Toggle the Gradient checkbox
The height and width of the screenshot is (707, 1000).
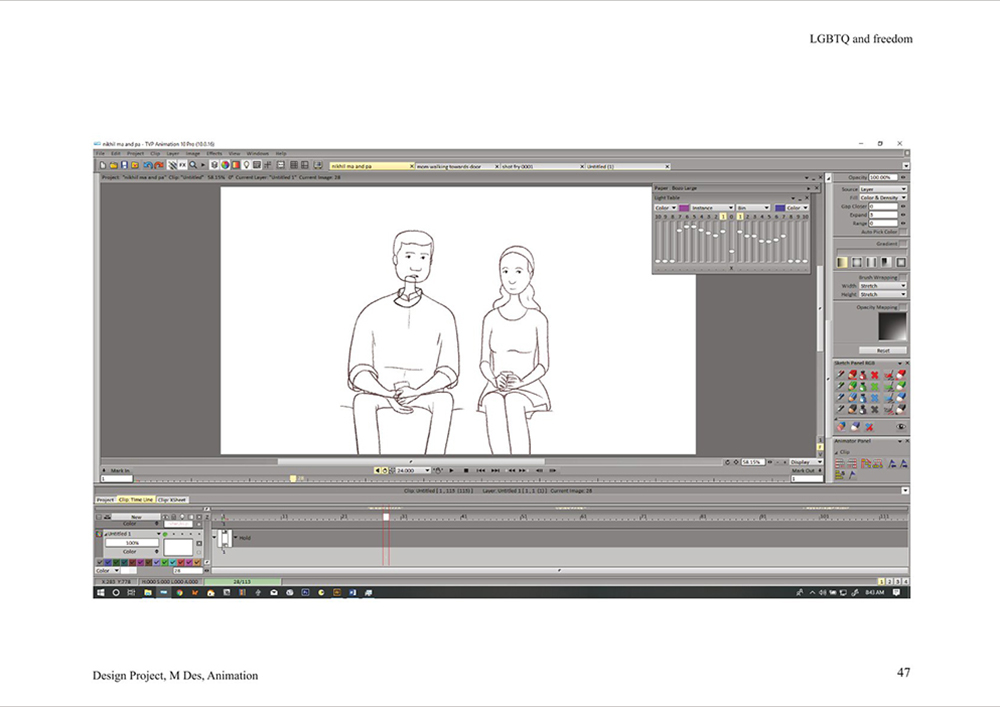903,244
